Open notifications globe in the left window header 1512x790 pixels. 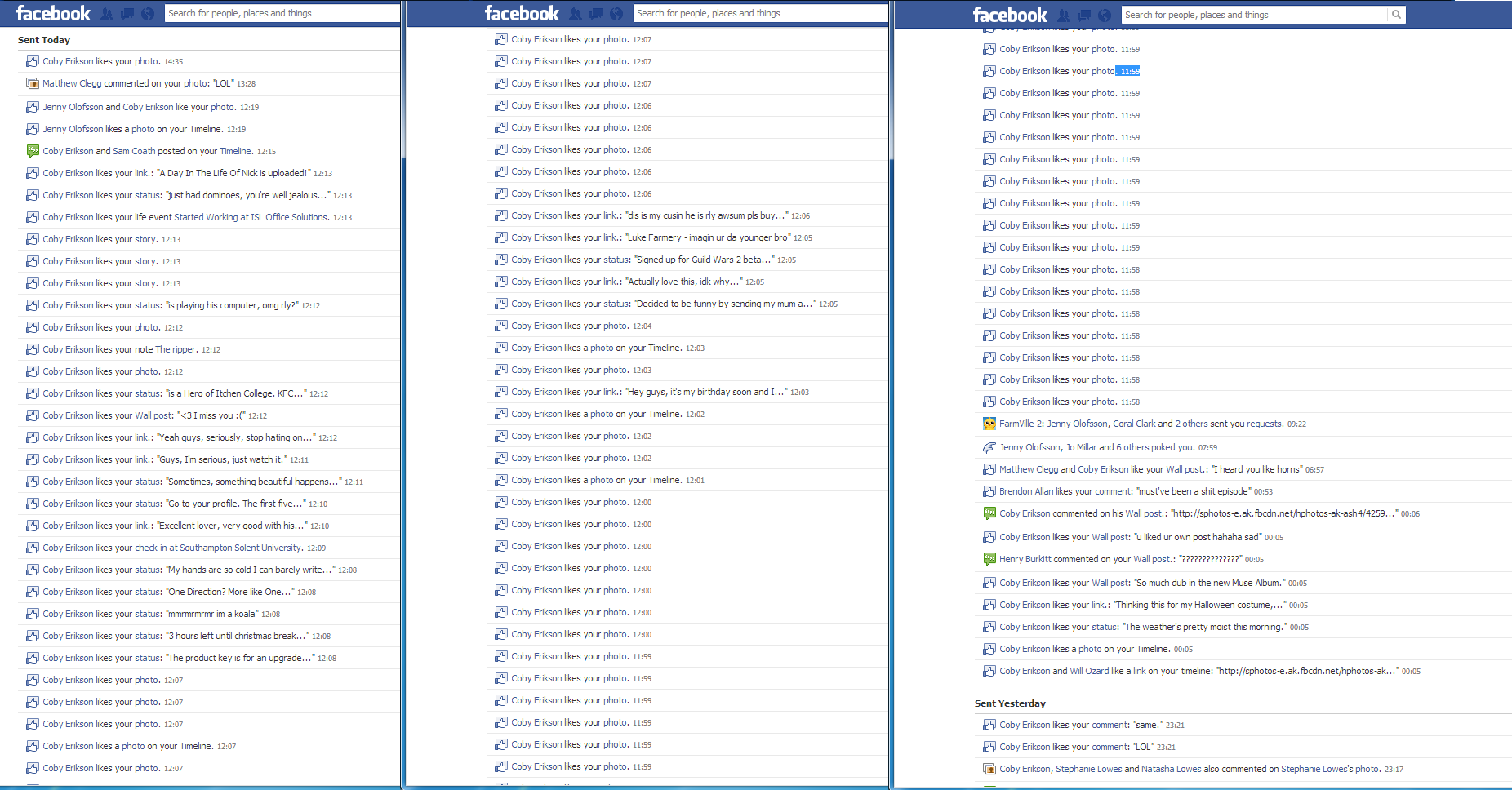[148, 14]
